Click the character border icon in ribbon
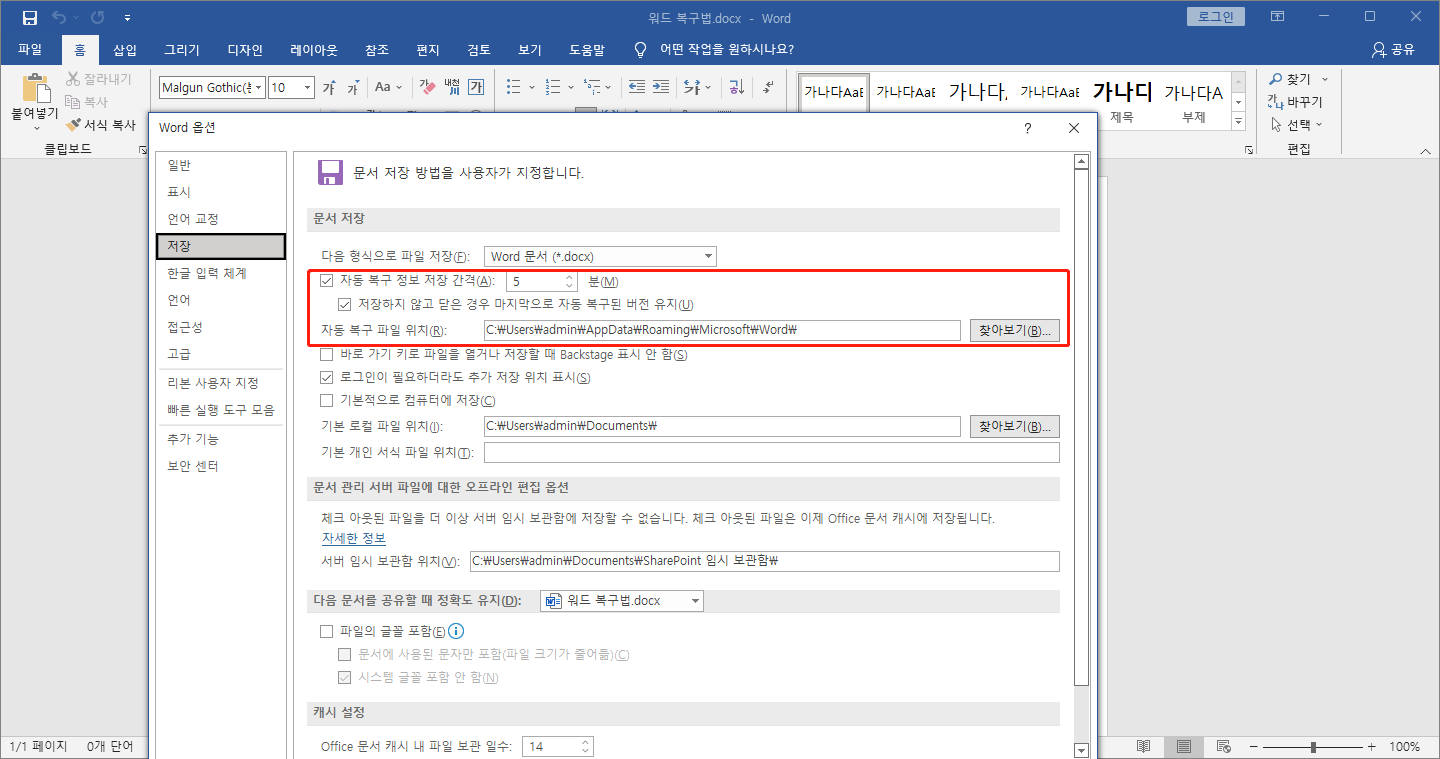The height and width of the screenshot is (759, 1440). point(476,87)
